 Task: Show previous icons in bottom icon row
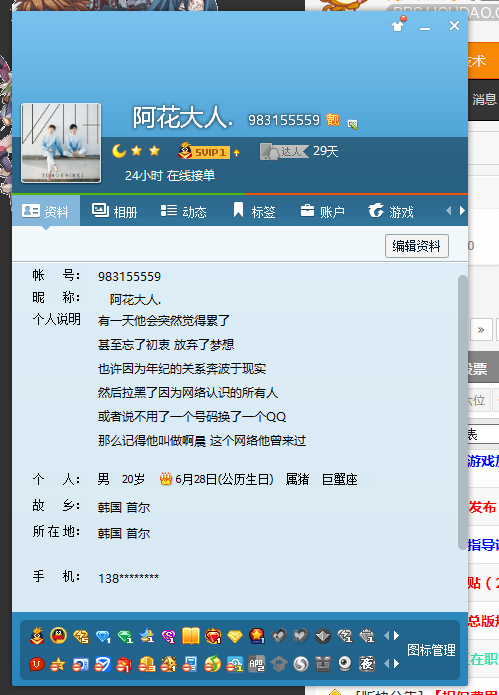tap(386, 664)
